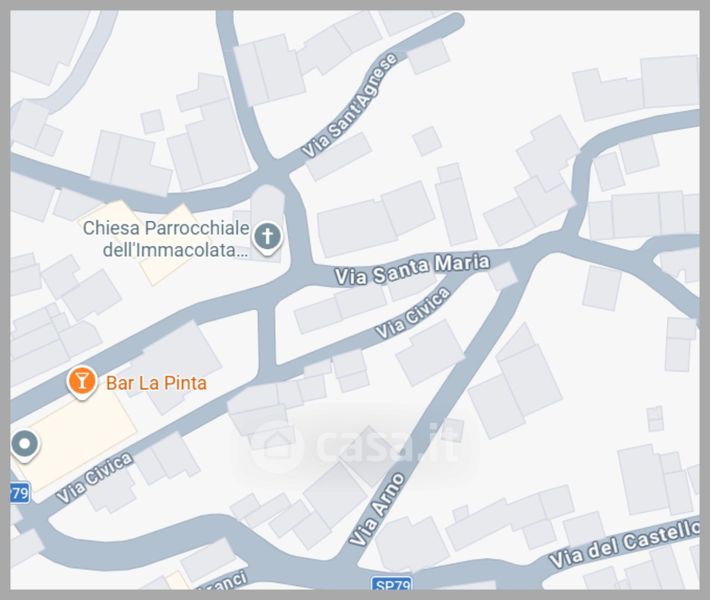Click the casa.it house logo watermark

point(277,446)
